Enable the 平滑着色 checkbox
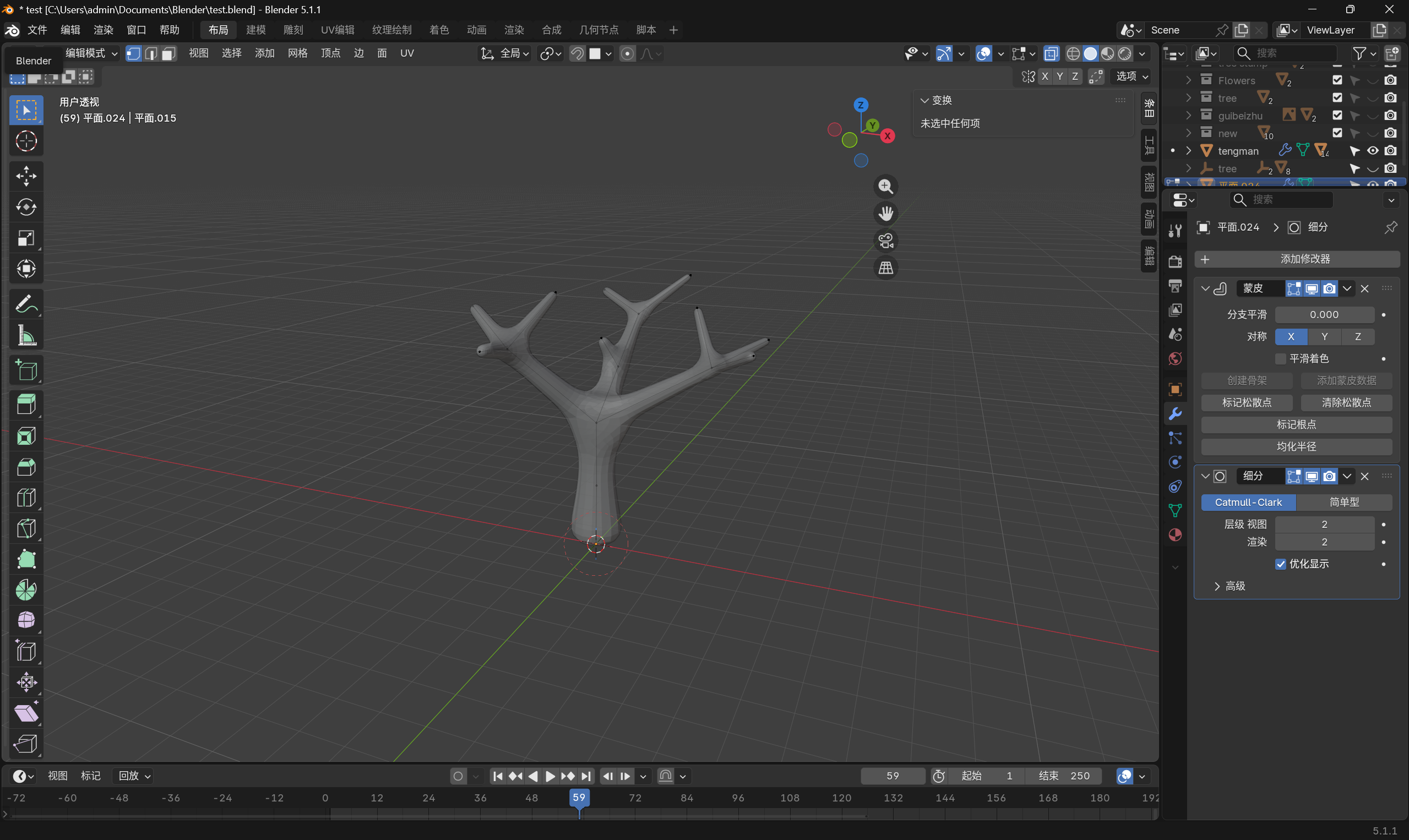1409x840 pixels. point(1281,359)
